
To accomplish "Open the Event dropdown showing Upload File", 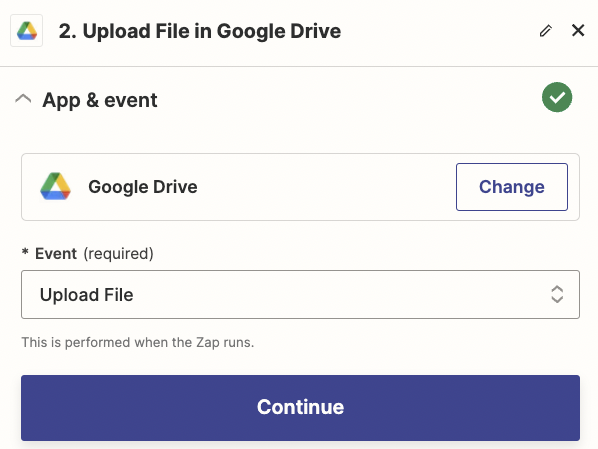I will coord(300,295).
